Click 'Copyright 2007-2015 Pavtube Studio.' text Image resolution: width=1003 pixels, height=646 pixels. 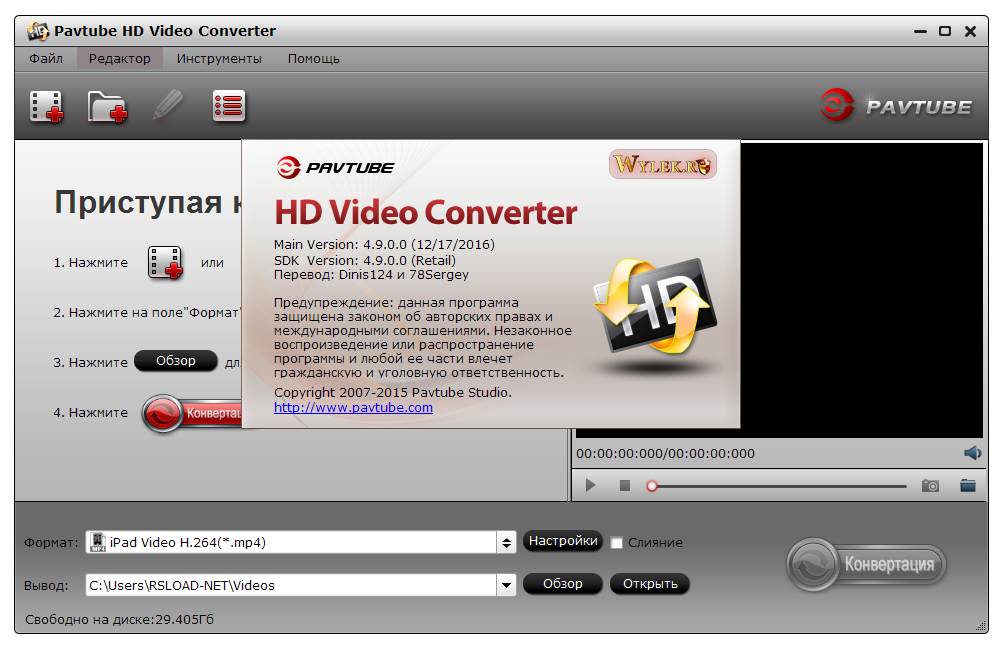pos(393,392)
